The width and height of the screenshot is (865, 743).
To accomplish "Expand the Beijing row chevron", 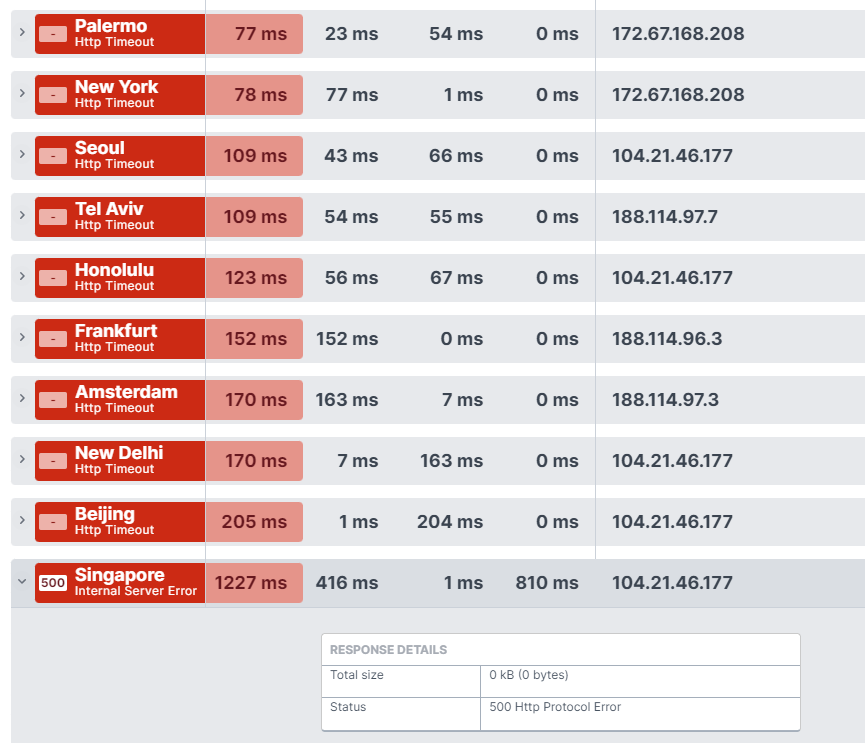I will click(x=22, y=520).
